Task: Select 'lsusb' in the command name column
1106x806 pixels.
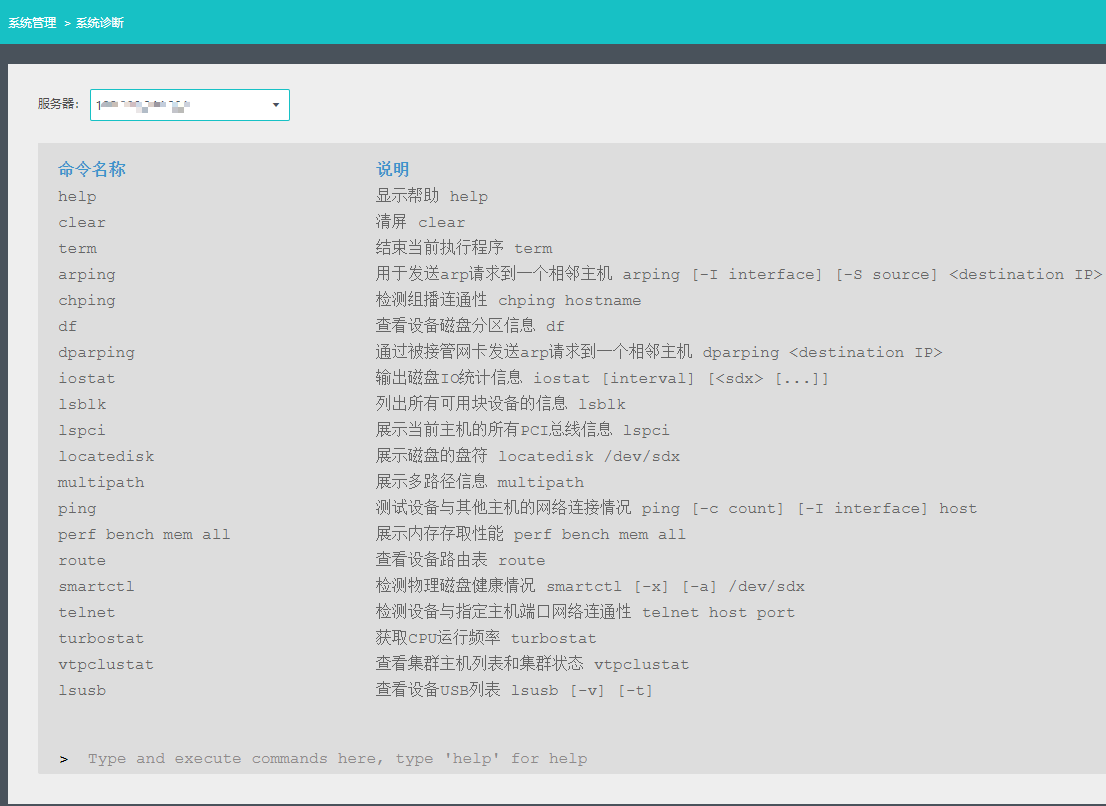Action: (82, 691)
